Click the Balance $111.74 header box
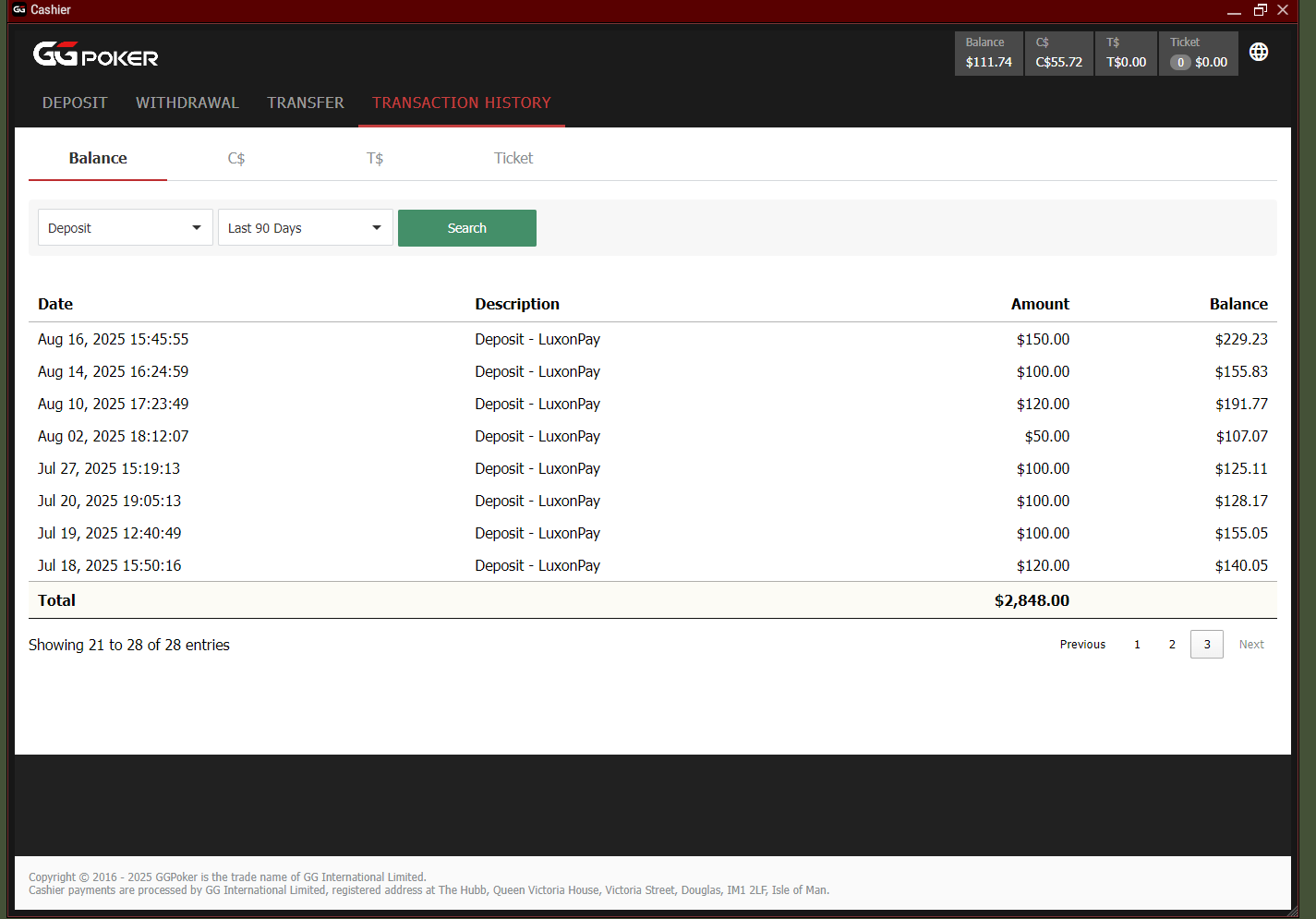This screenshot has width=1316, height=919. click(x=989, y=54)
